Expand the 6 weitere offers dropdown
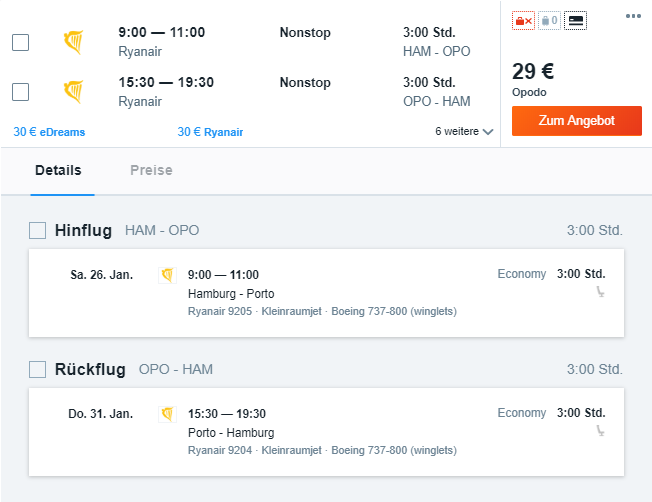Screen dimensions: 652x502 click(464, 131)
